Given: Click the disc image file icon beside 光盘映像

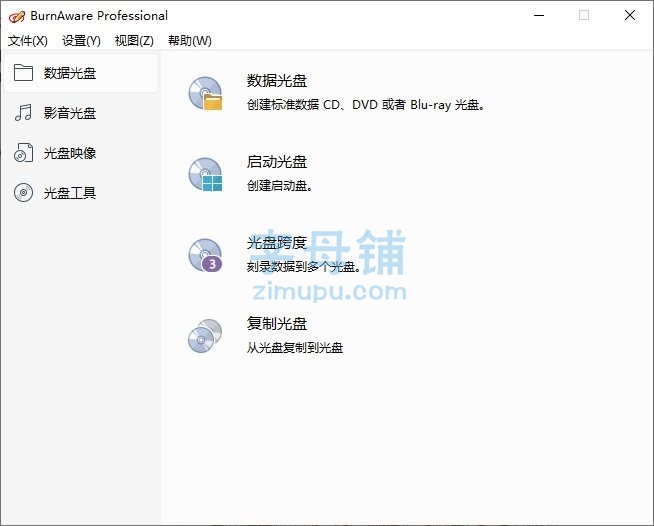Looking at the screenshot, I should [x=23, y=153].
